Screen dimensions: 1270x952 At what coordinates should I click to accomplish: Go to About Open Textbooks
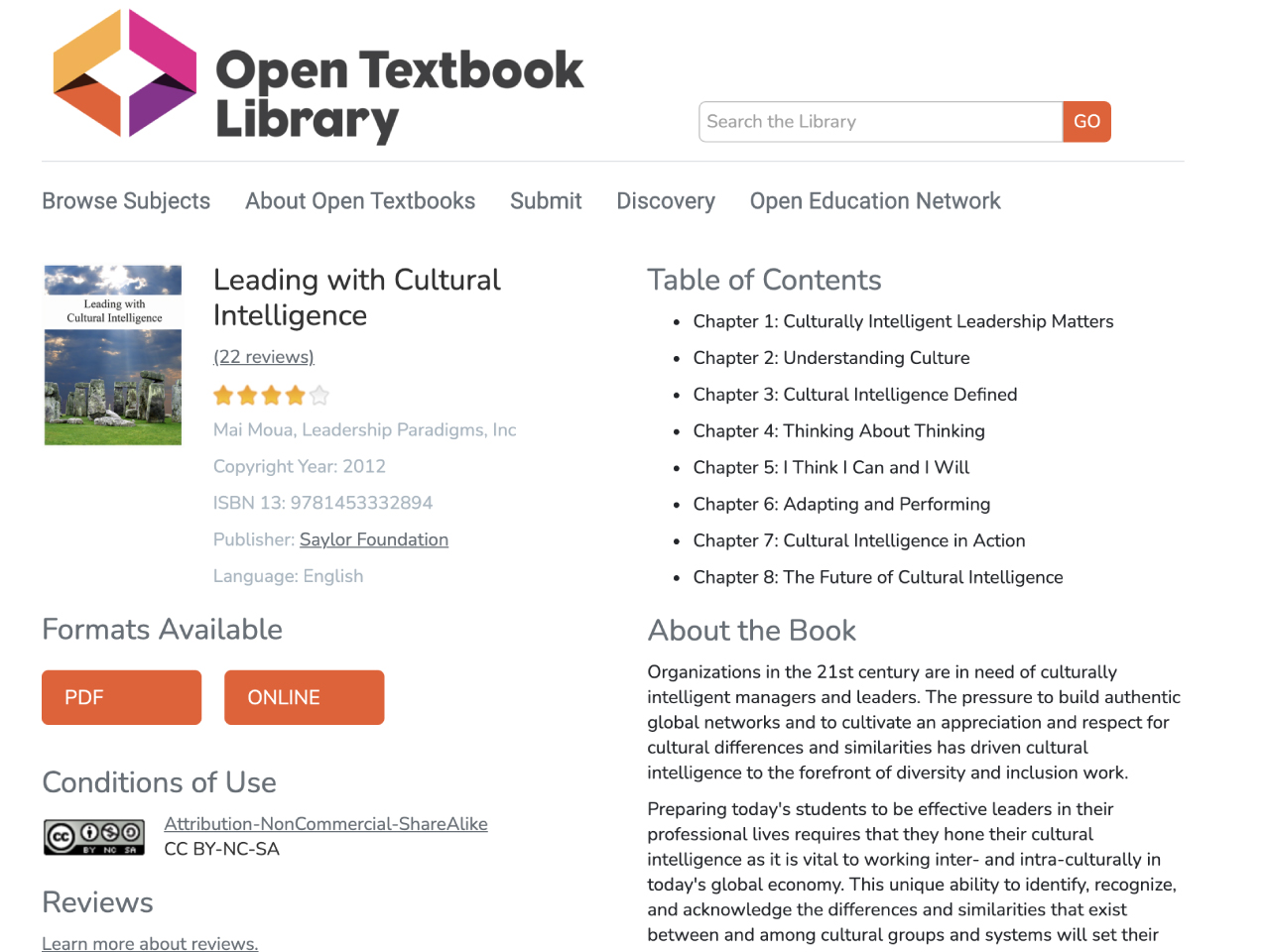(x=360, y=201)
